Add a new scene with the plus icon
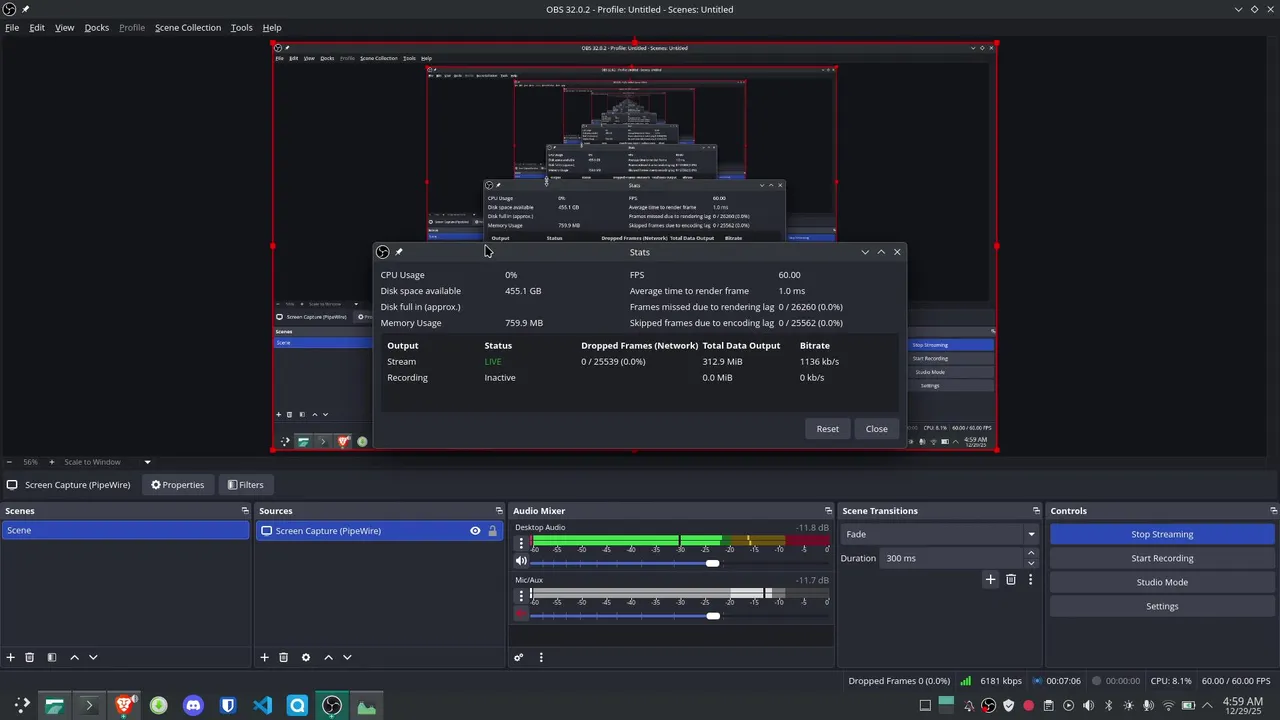1280x720 pixels. coord(11,657)
